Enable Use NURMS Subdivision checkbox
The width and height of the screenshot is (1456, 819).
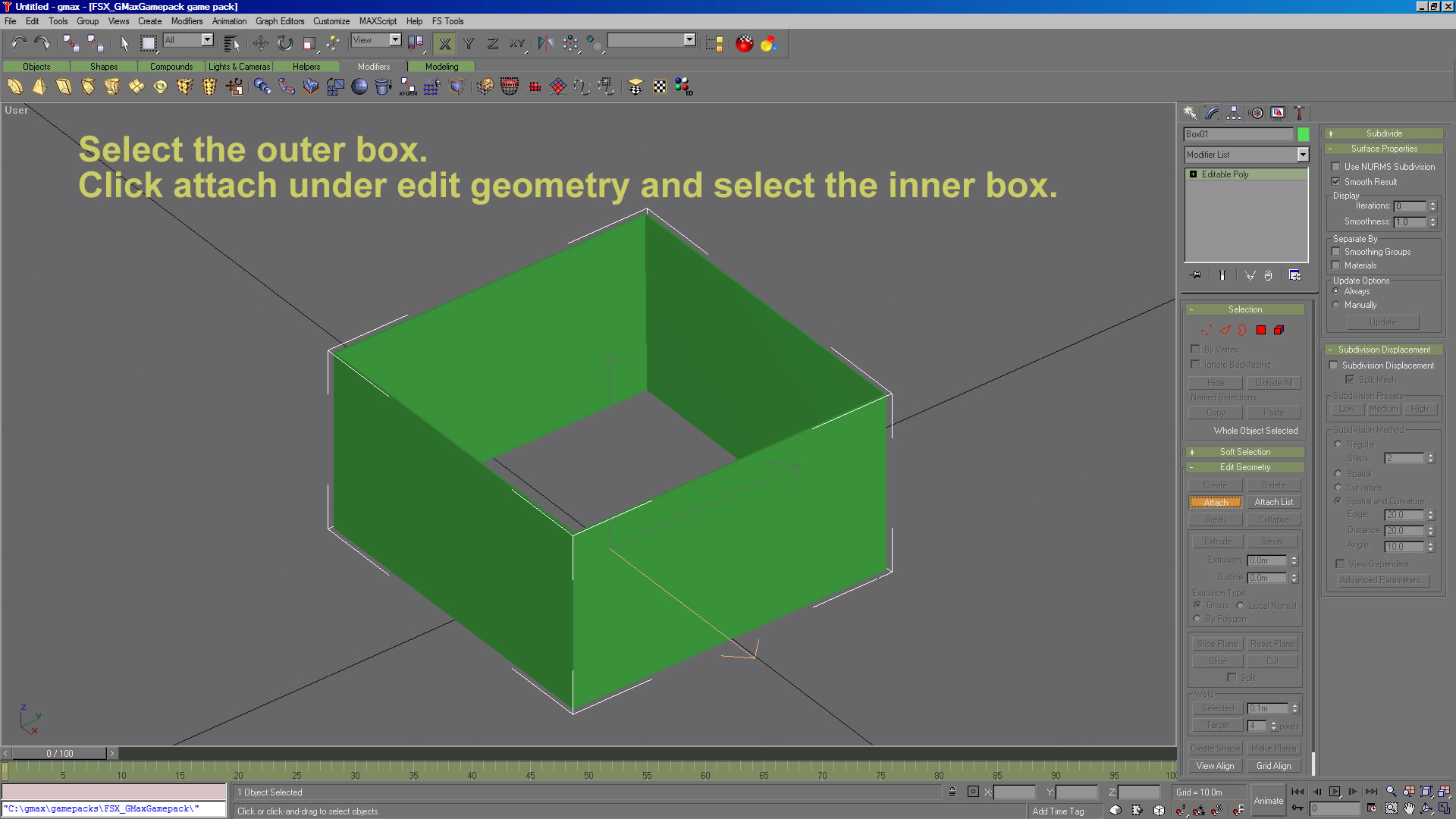tap(1336, 167)
